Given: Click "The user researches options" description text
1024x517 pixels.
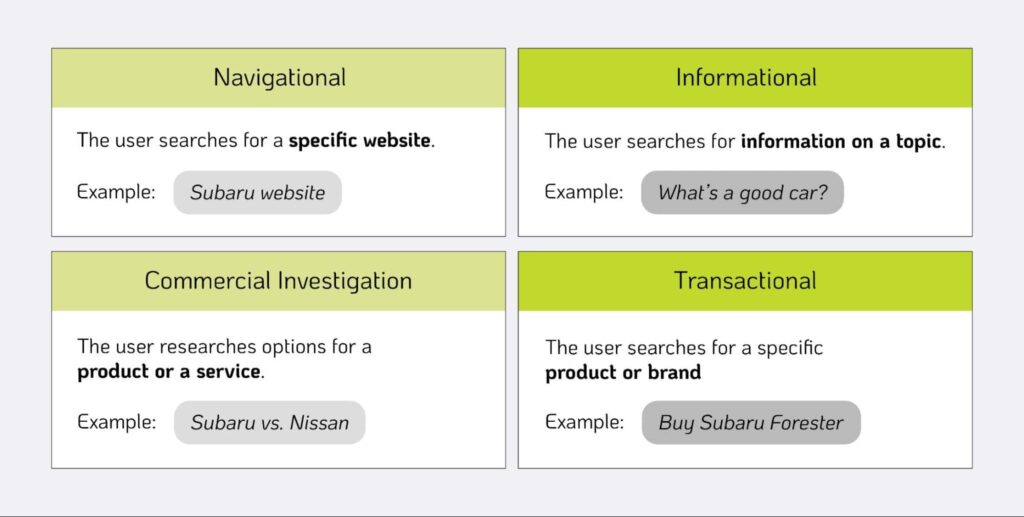Looking at the screenshot, I should [224, 347].
